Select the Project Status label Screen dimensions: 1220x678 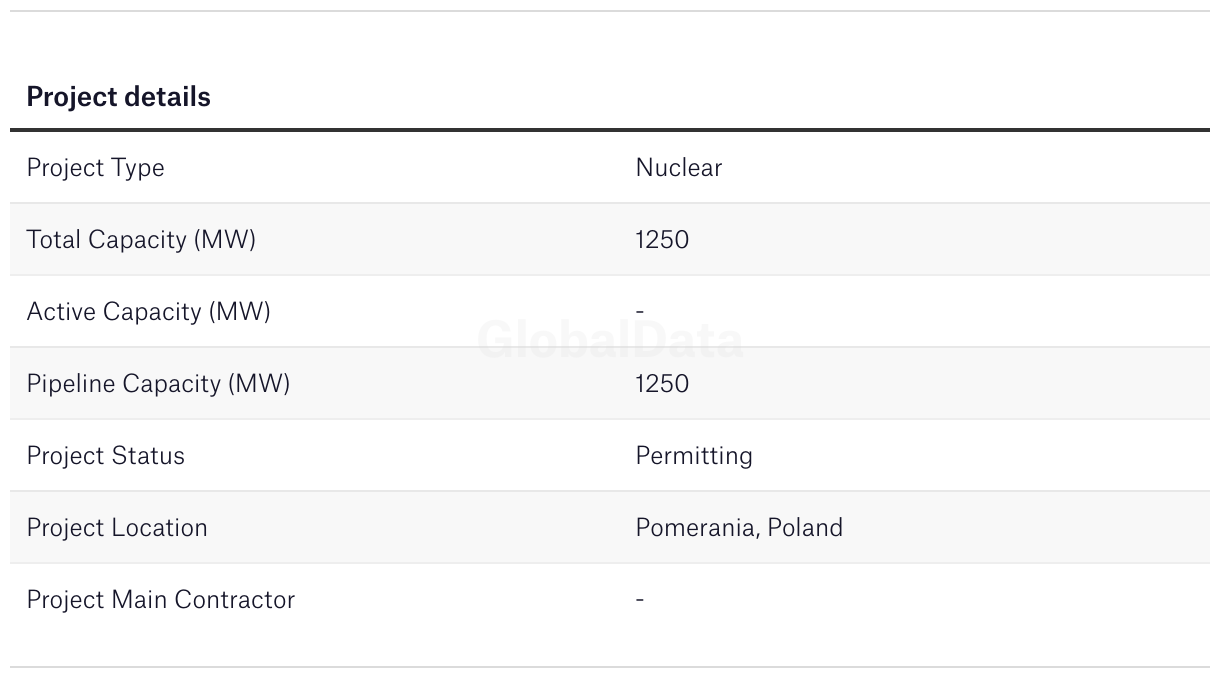pos(105,456)
